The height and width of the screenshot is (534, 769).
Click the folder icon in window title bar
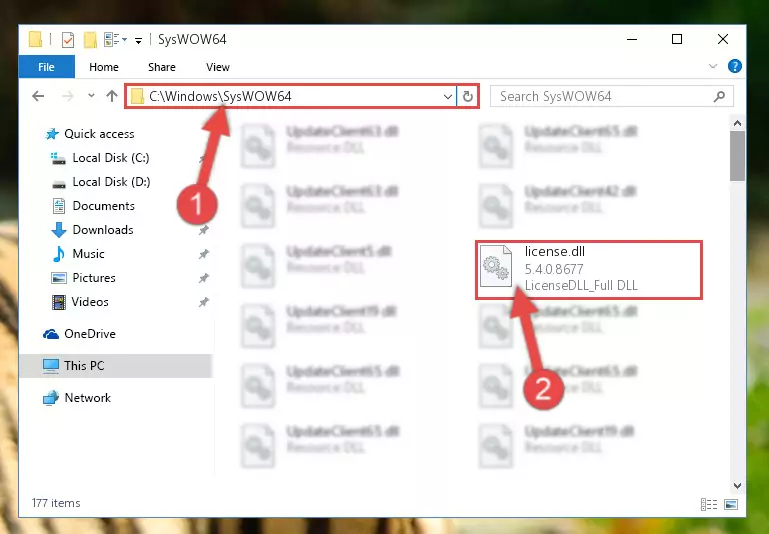pos(35,40)
